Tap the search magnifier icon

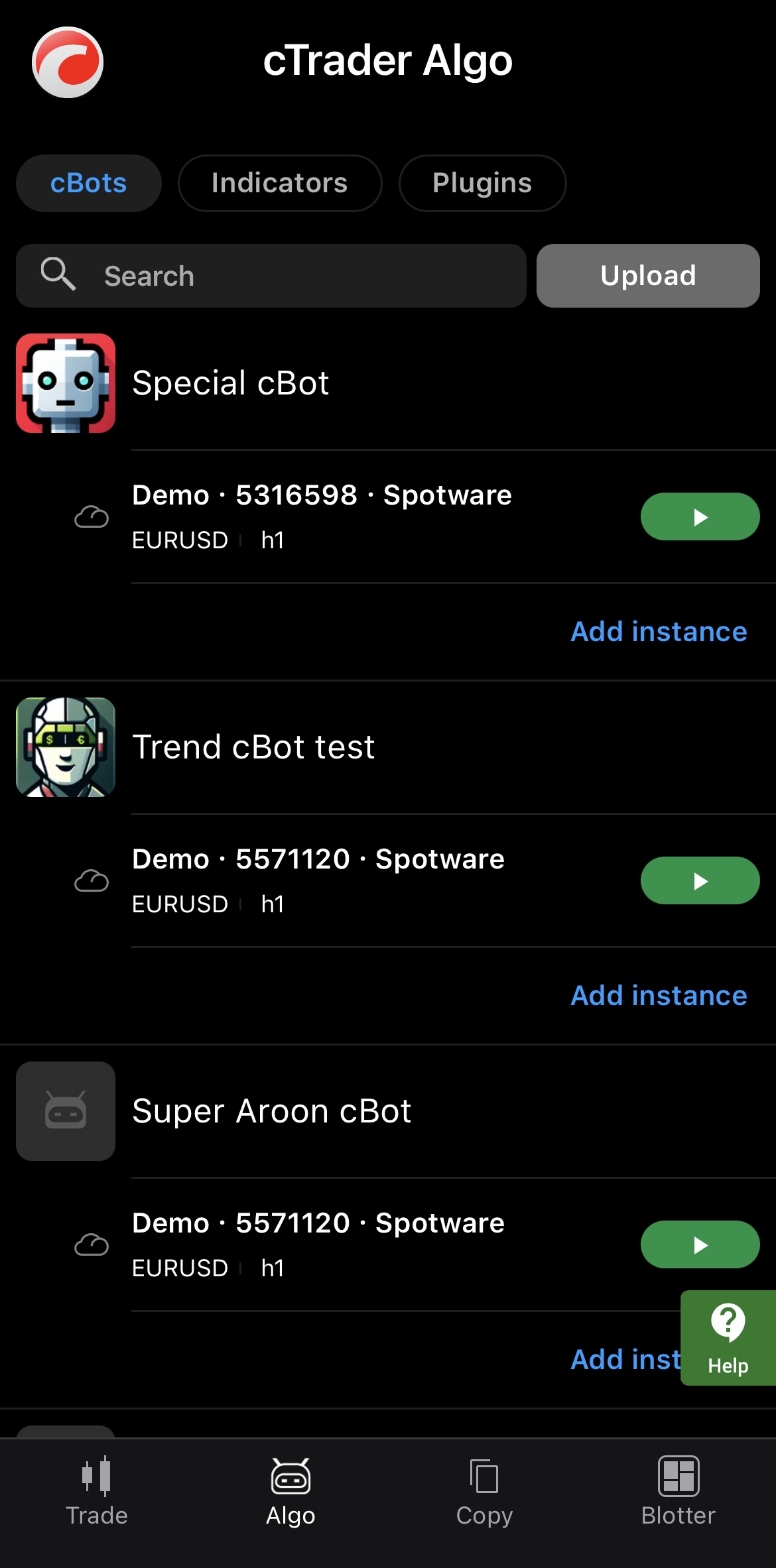[58, 274]
